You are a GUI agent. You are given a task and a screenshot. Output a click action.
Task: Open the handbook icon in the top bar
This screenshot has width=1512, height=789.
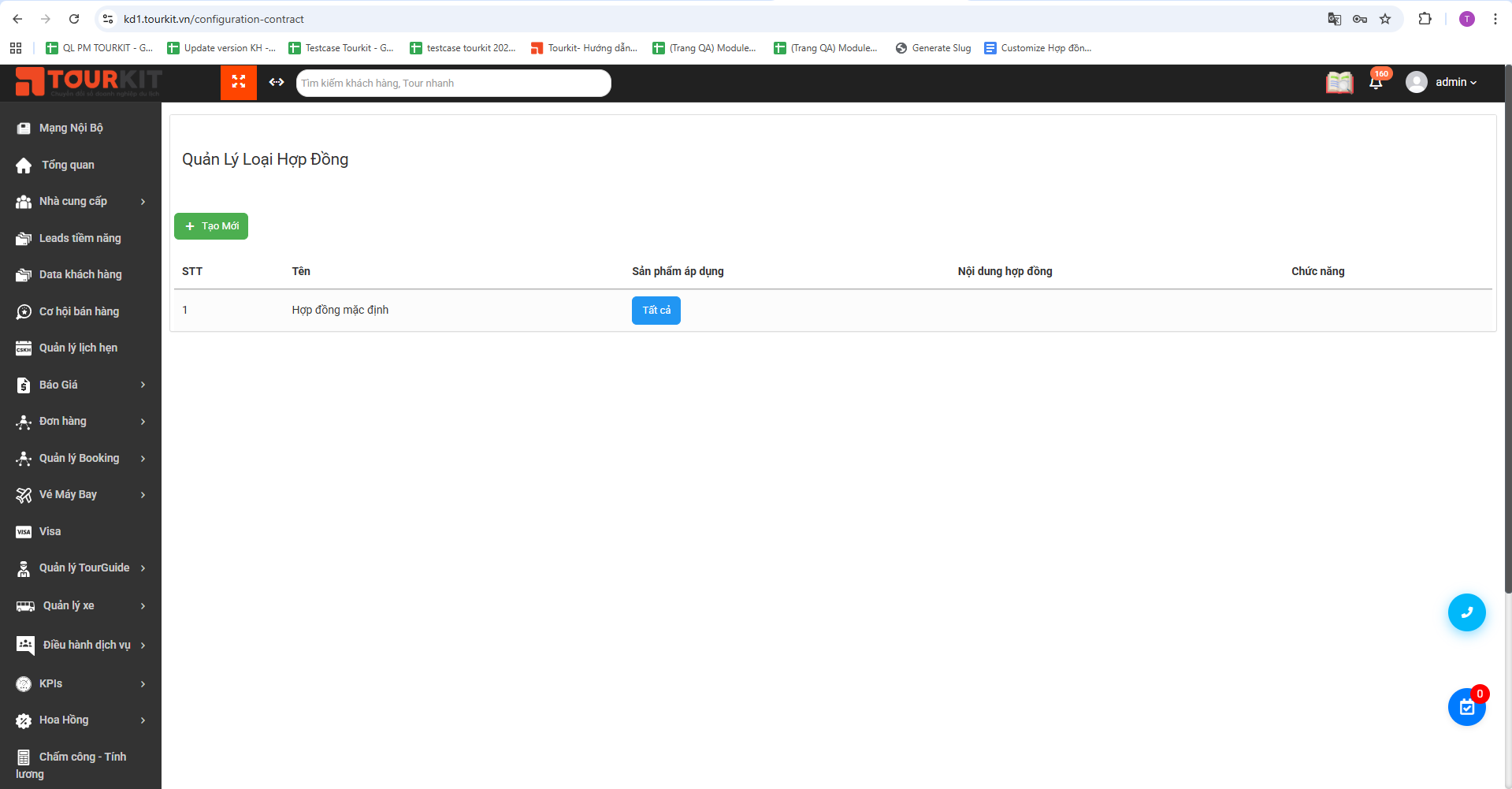click(x=1339, y=82)
